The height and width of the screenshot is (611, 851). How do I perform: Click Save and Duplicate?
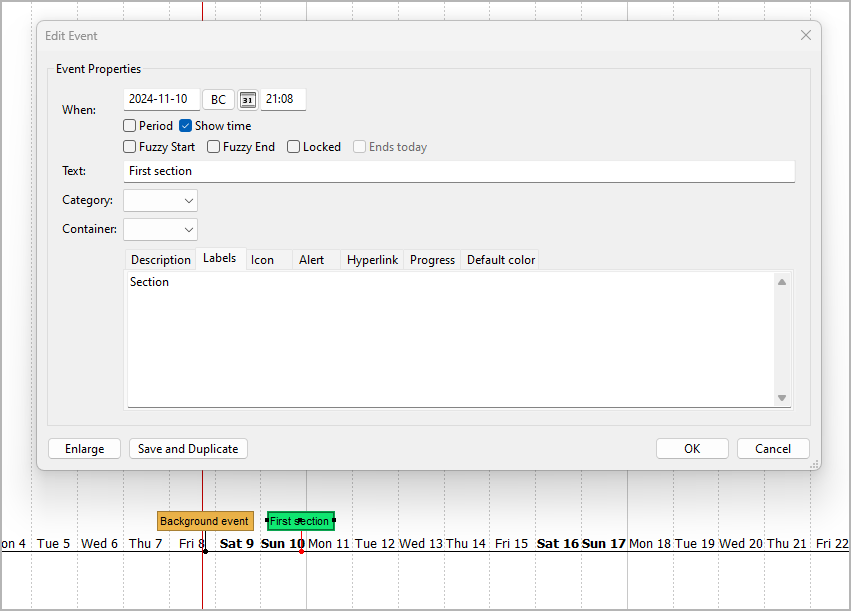coord(188,448)
